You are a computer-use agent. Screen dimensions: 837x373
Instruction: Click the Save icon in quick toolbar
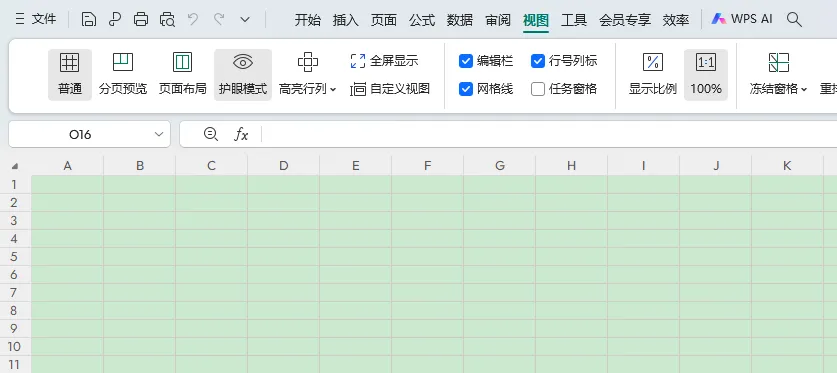[89, 20]
